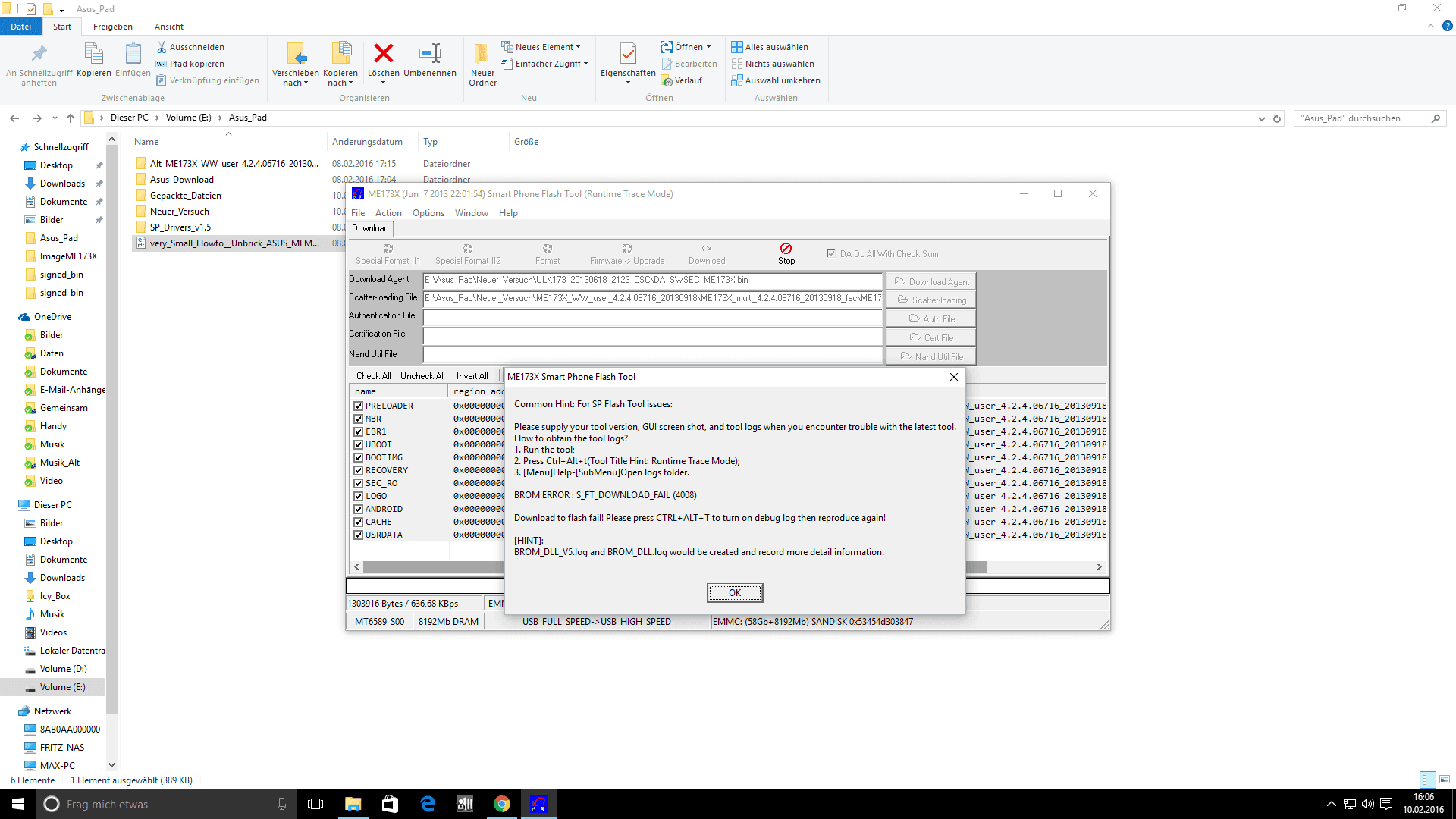Open Windows Store taskbar icon
This screenshot has width=1456, height=819.
click(x=390, y=804)
